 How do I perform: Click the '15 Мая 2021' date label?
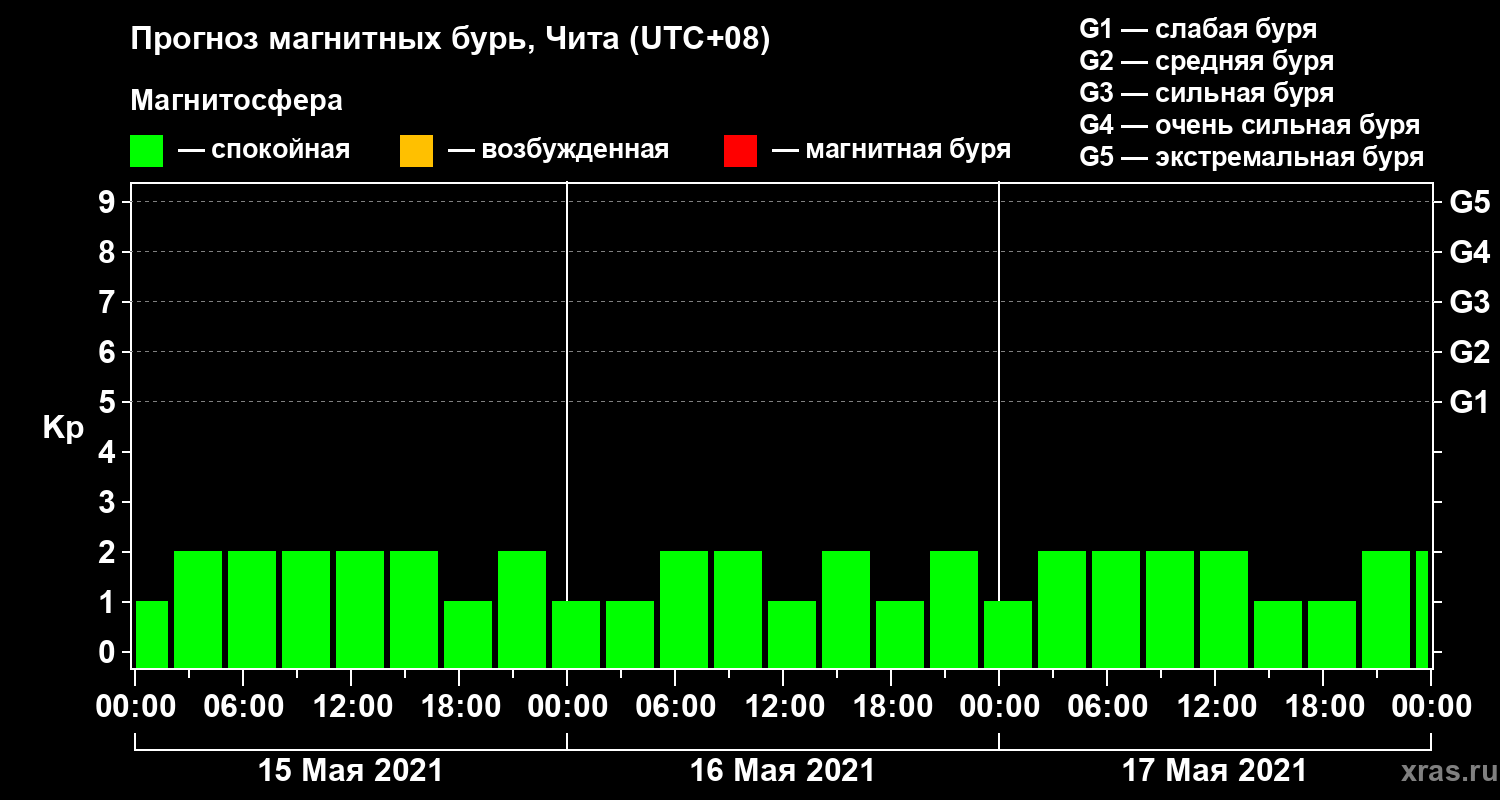[x=350, y=770]
